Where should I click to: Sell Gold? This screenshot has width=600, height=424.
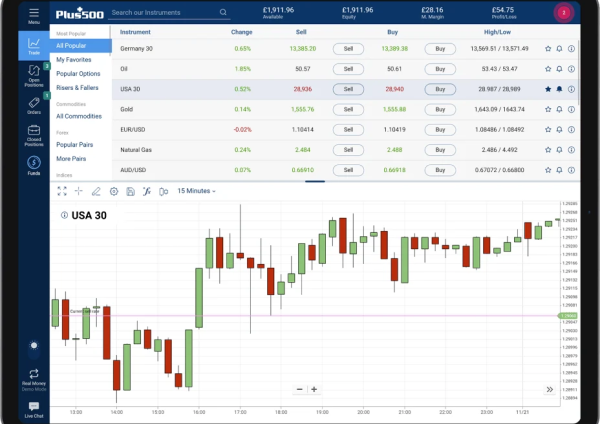point(348,109)
